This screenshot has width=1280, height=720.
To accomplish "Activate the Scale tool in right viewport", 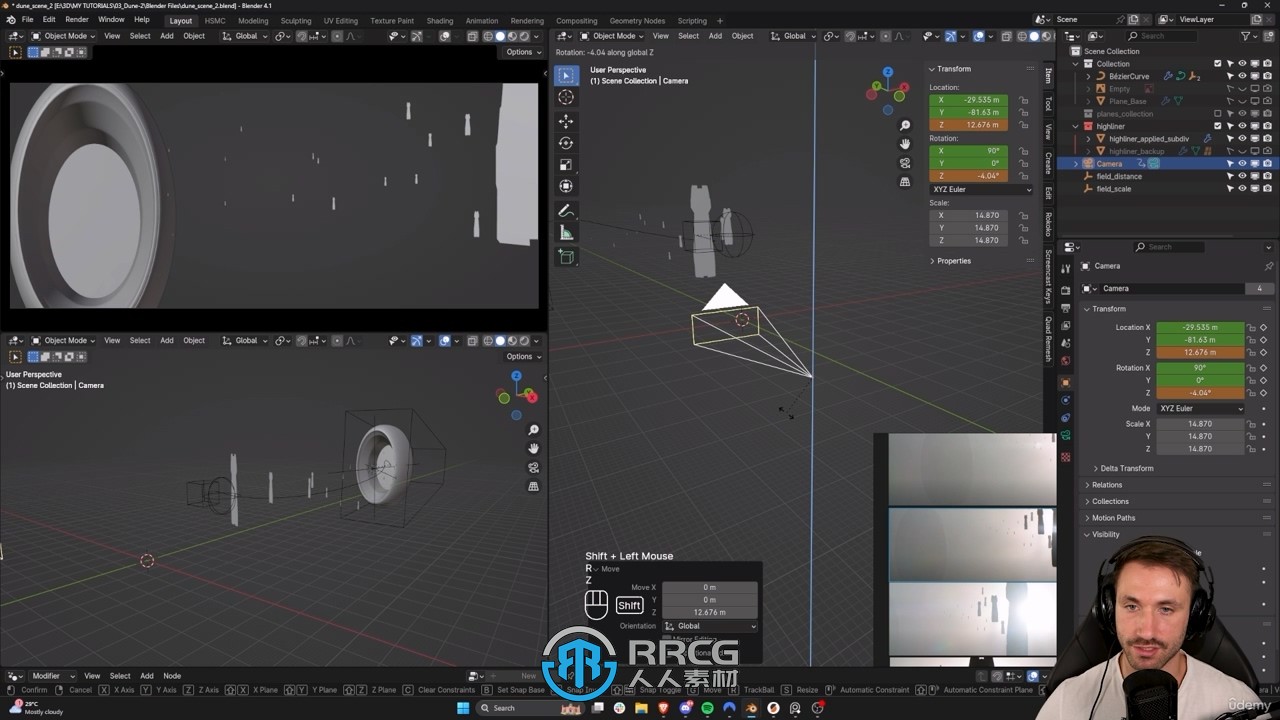I will (x=566, y=165).
